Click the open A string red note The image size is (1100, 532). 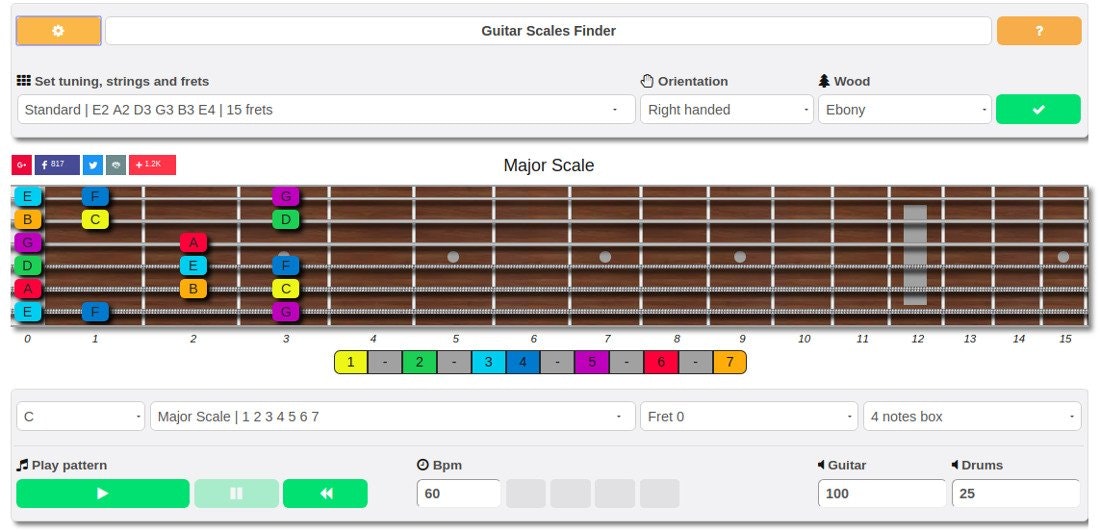(27, 288)
